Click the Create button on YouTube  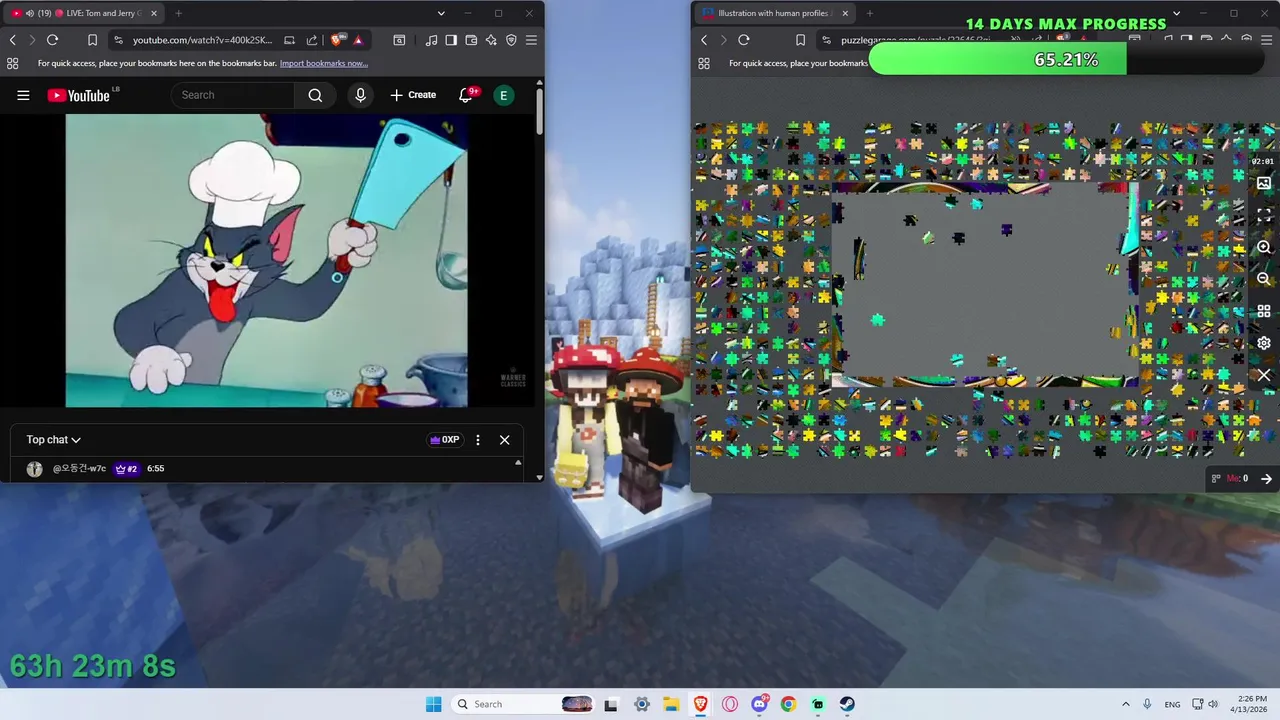413,95
